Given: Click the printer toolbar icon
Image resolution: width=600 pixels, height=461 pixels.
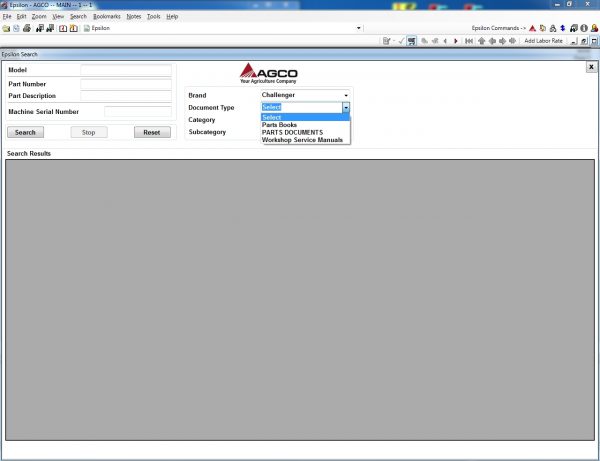Looking at the screenshot, I should point(27,28).
